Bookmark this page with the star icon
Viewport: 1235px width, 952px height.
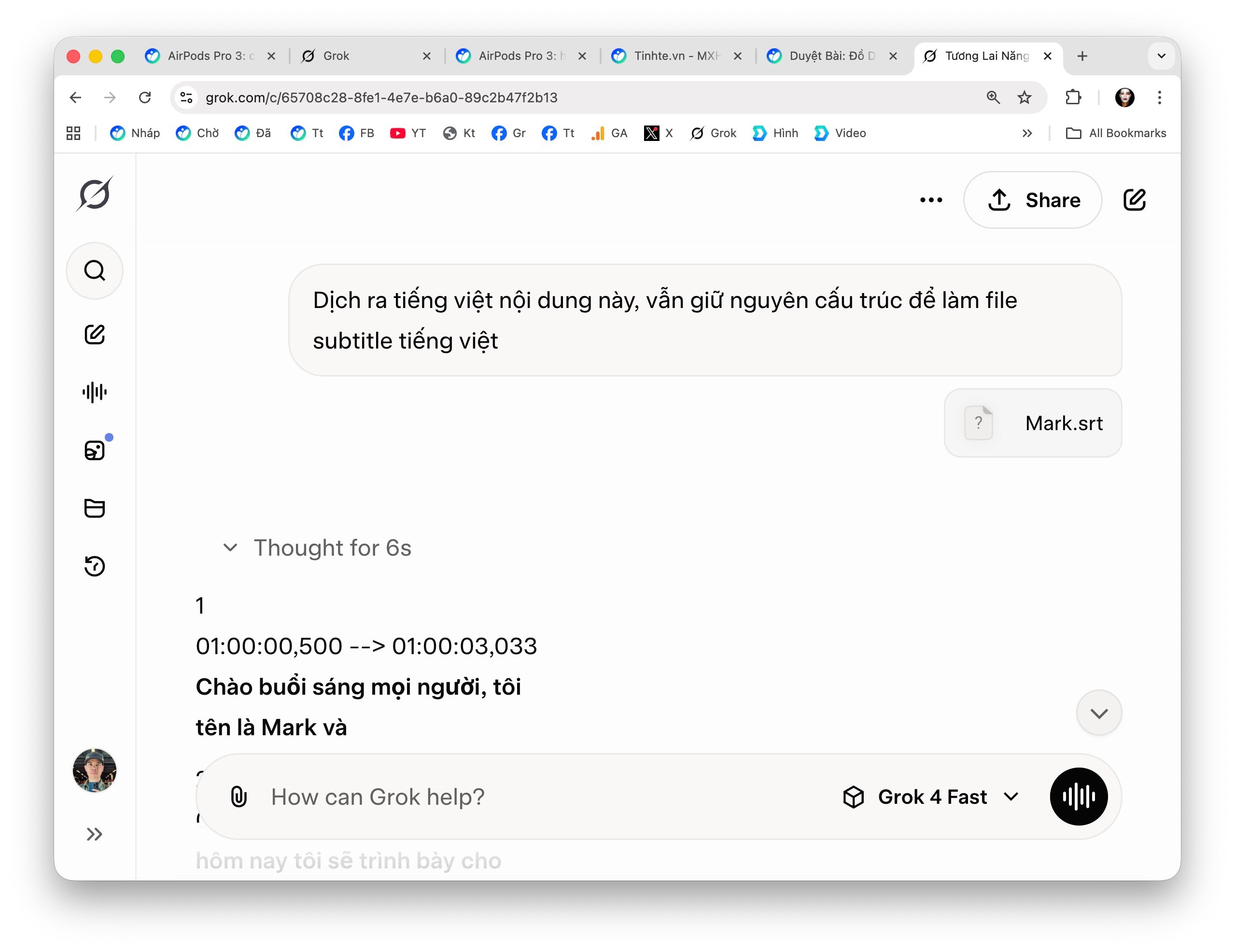click(x=1024, y=98)
